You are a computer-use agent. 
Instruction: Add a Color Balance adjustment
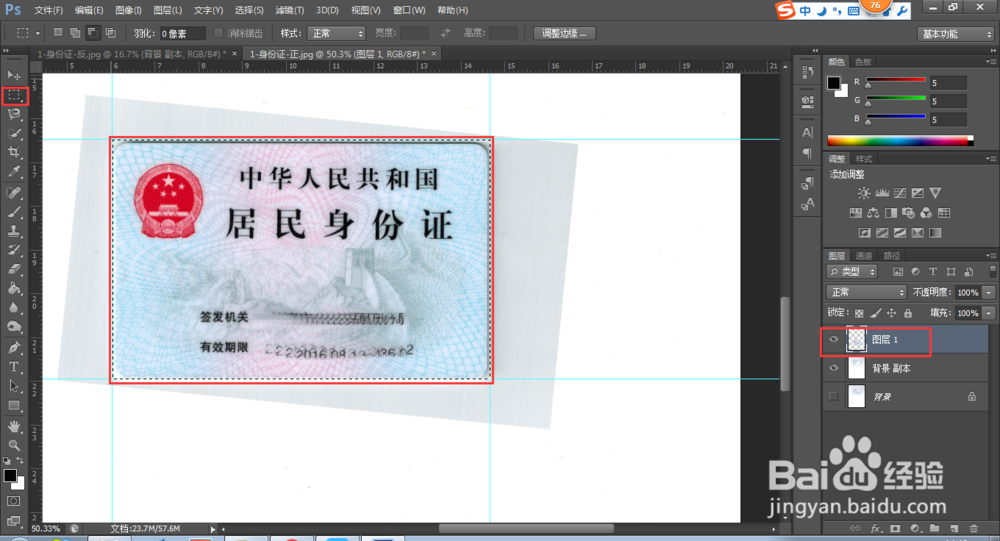click(x=873, y=212)
